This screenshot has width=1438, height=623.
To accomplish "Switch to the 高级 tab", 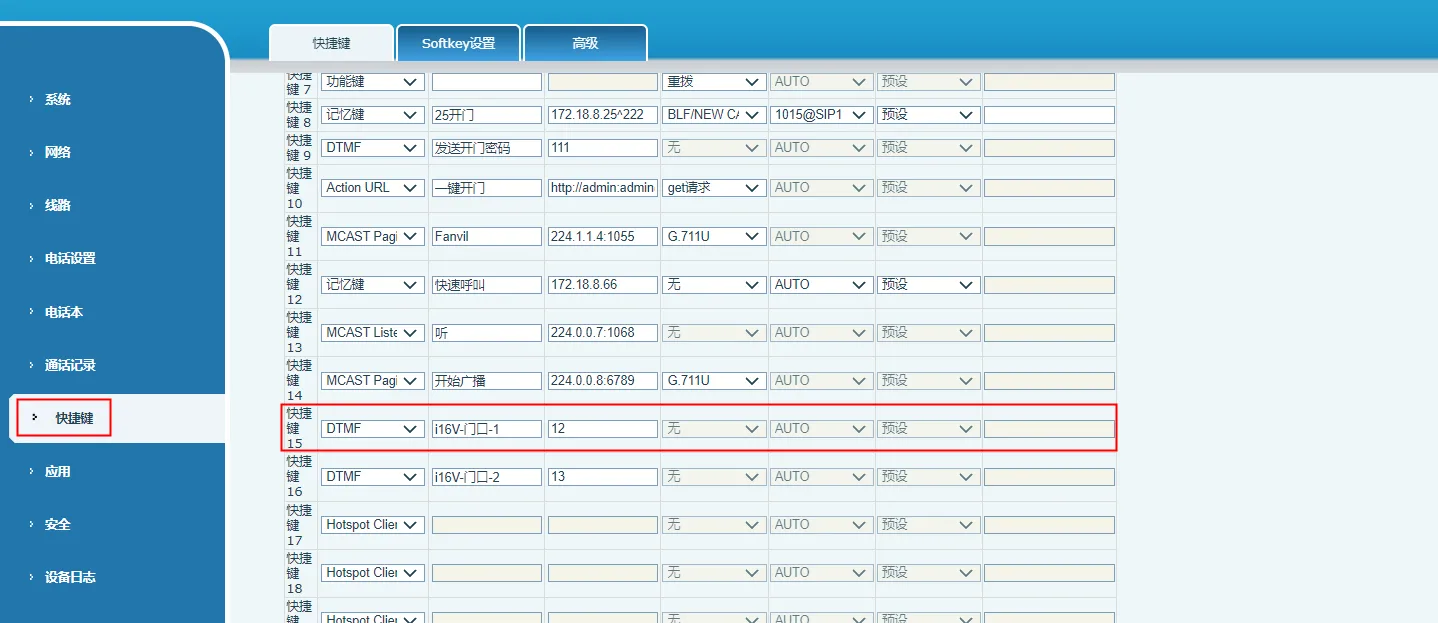I will coord(585,44).
